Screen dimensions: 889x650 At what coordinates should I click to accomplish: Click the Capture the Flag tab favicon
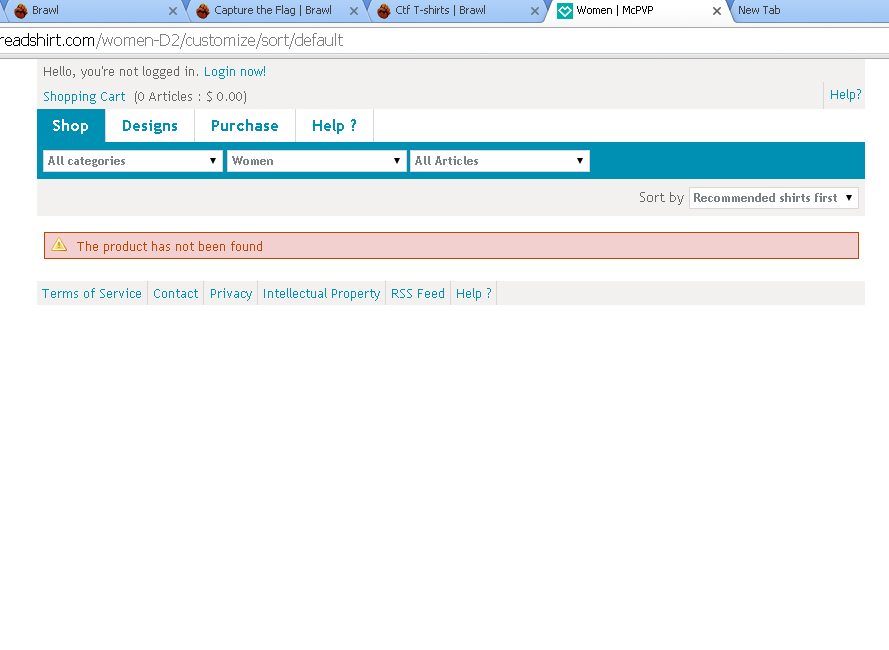click(x=203, y=11)
